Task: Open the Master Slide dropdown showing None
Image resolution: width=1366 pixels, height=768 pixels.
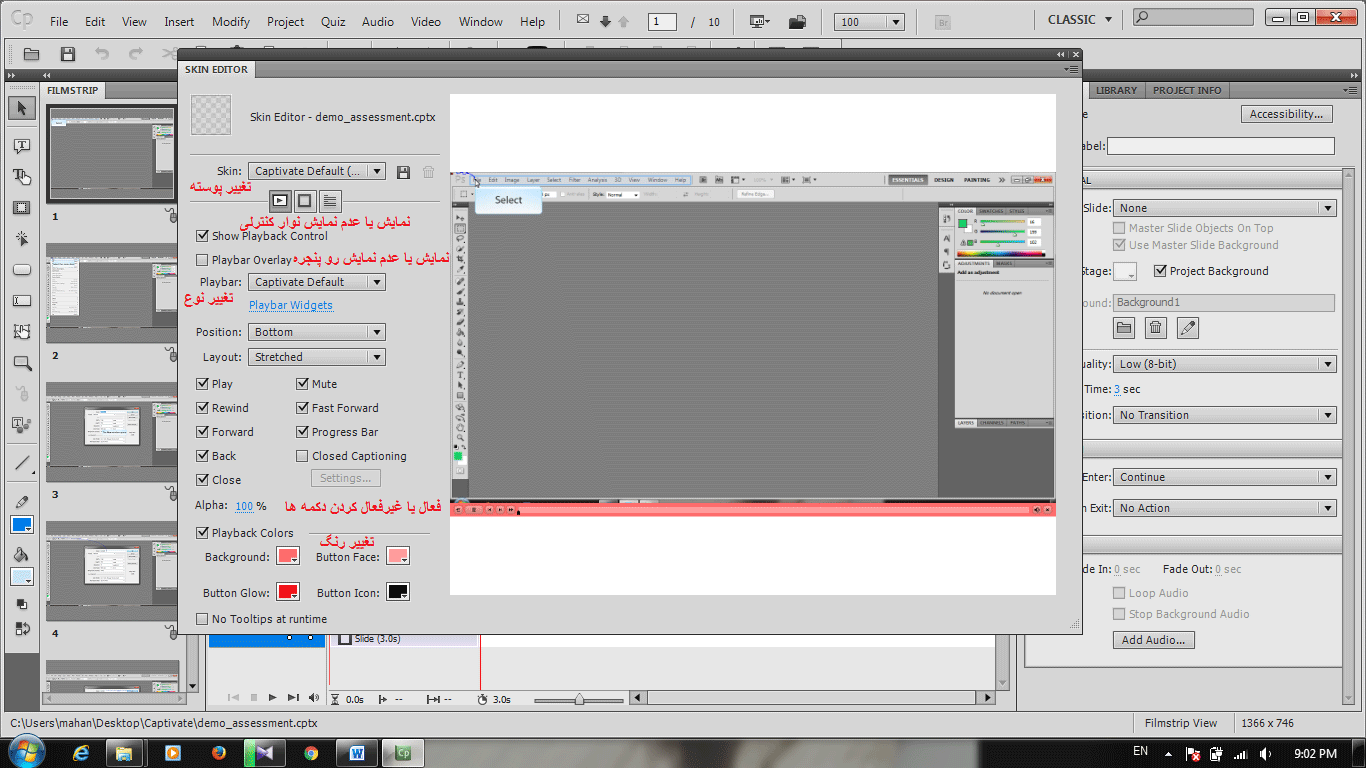Action: coord(1225,208)
